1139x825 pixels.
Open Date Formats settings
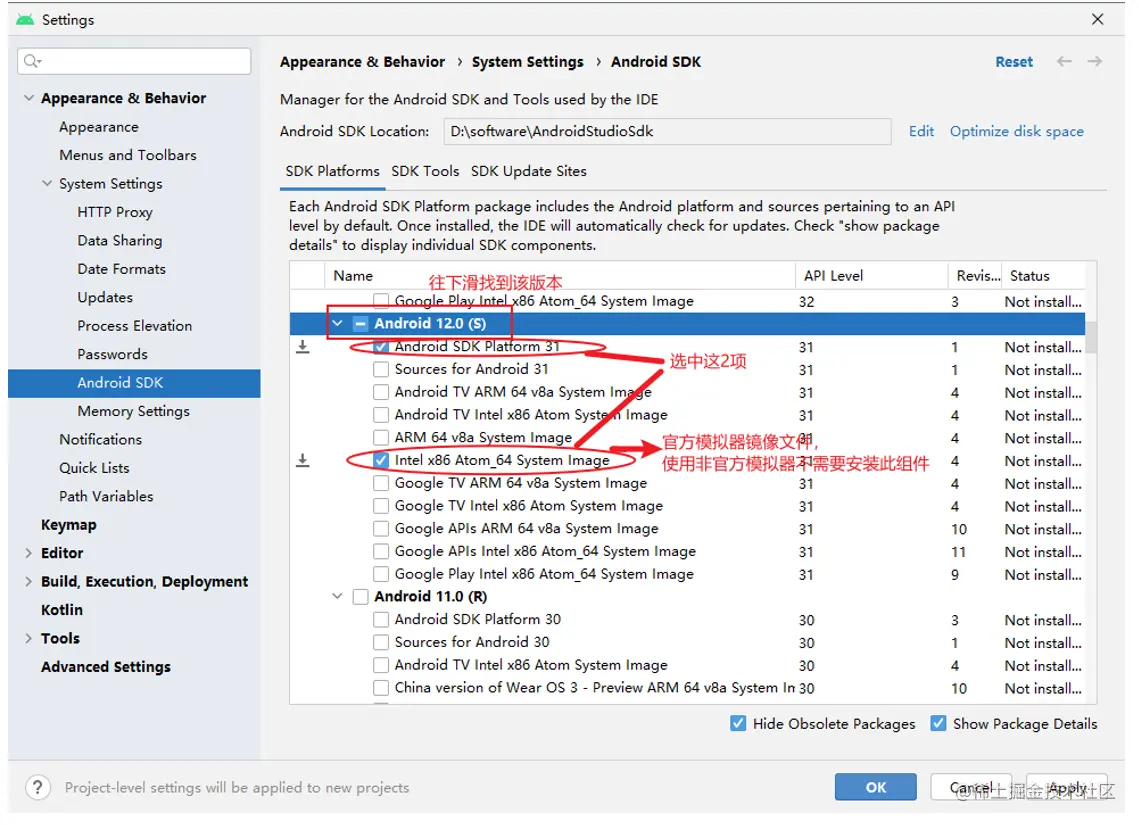pos(121,269)
